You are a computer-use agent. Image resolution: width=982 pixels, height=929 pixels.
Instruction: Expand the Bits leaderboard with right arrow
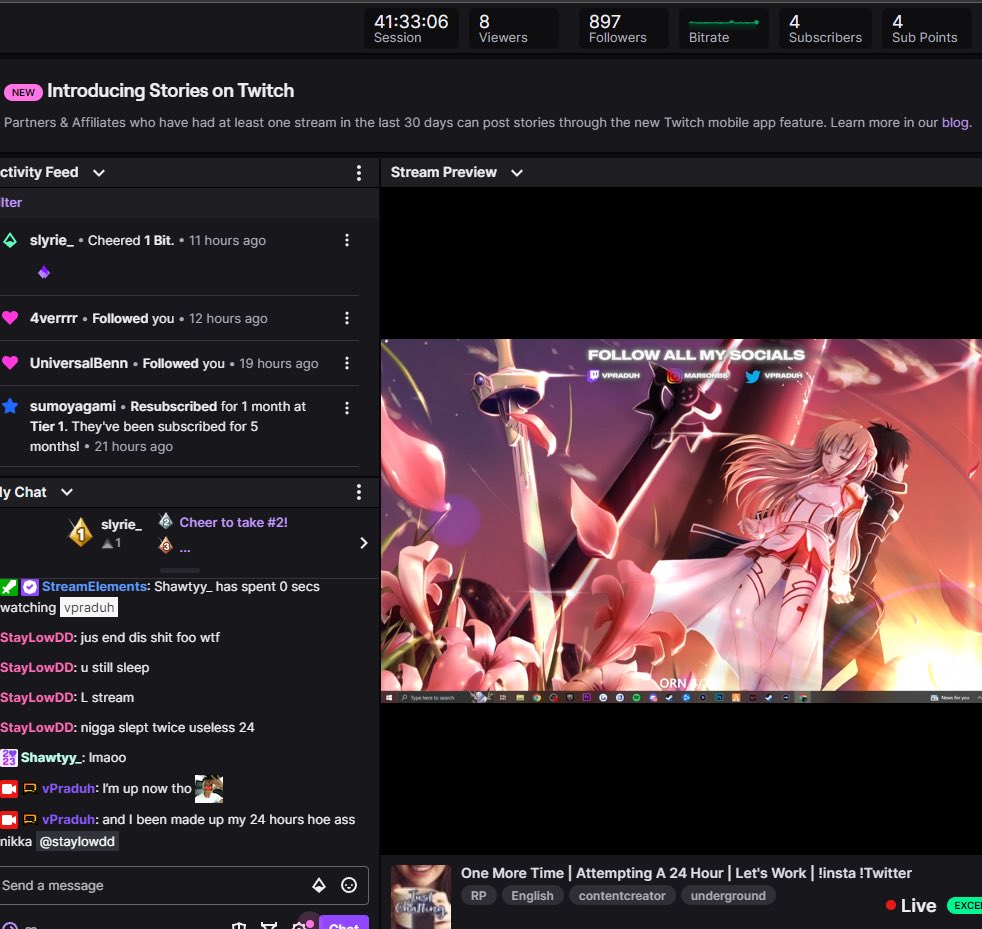click(x=363, y=543)
